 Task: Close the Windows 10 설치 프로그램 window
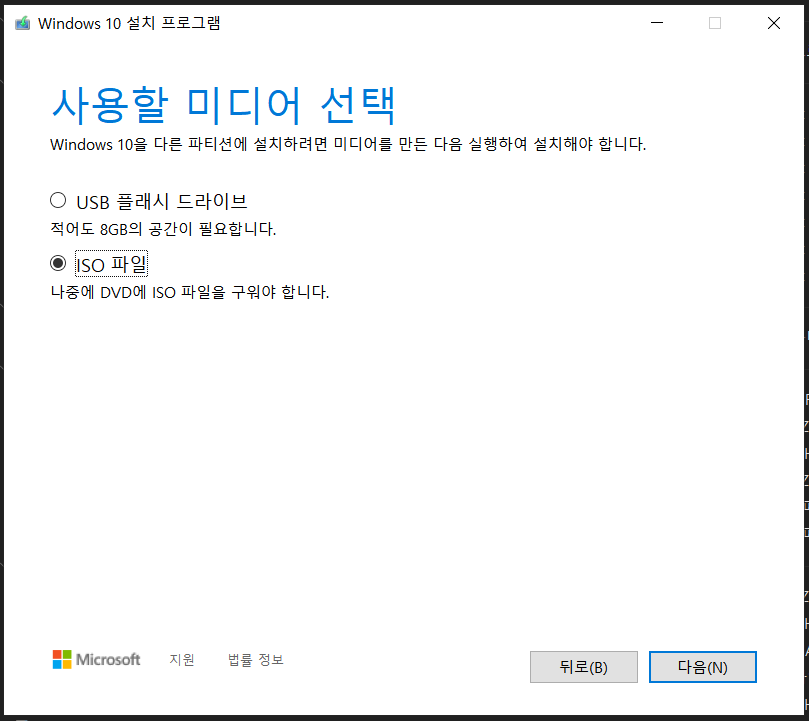tap(773, 23)
